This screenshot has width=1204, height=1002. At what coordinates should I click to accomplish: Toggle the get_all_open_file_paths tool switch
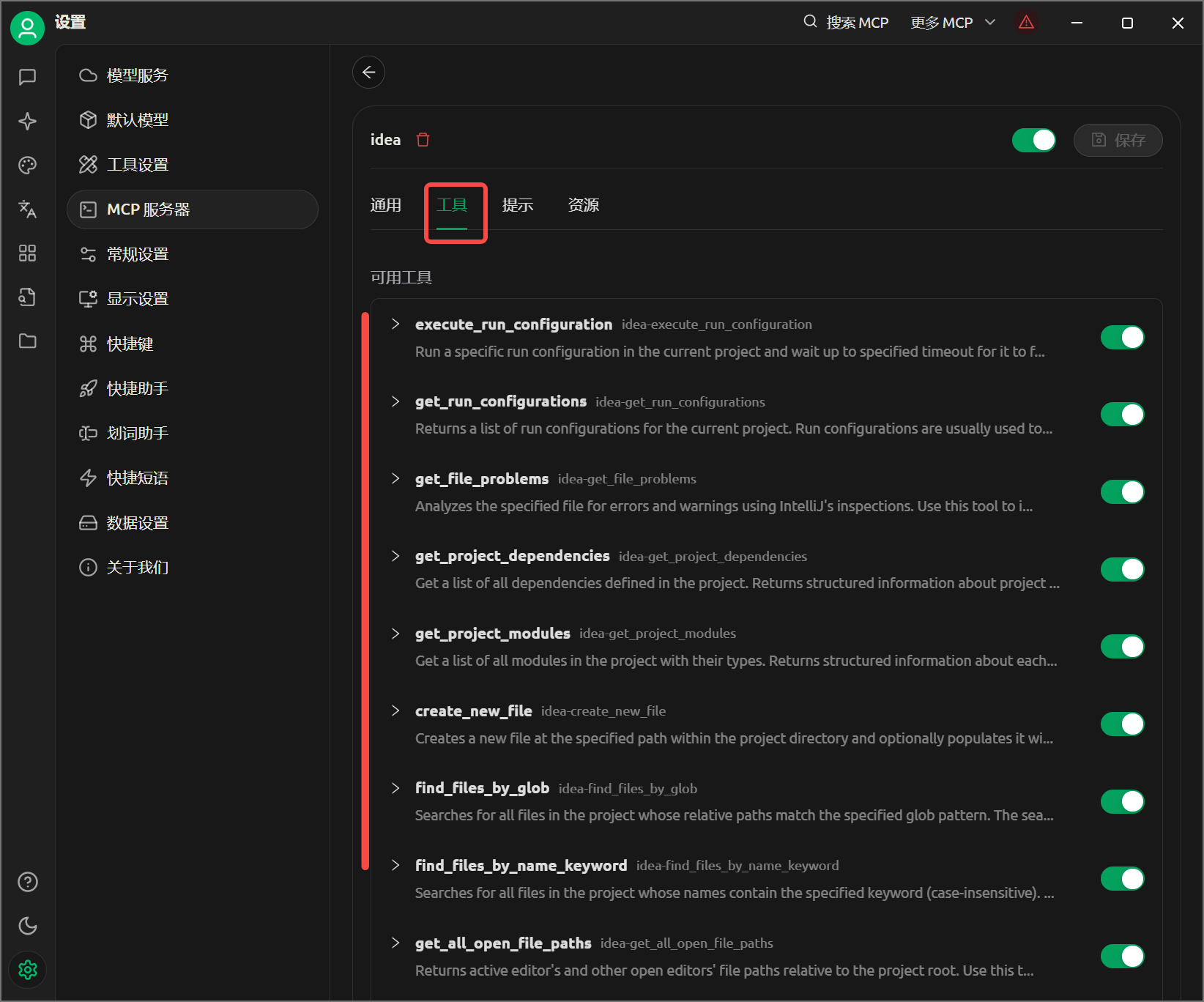pyautogui.click(x=1122, y=957)
